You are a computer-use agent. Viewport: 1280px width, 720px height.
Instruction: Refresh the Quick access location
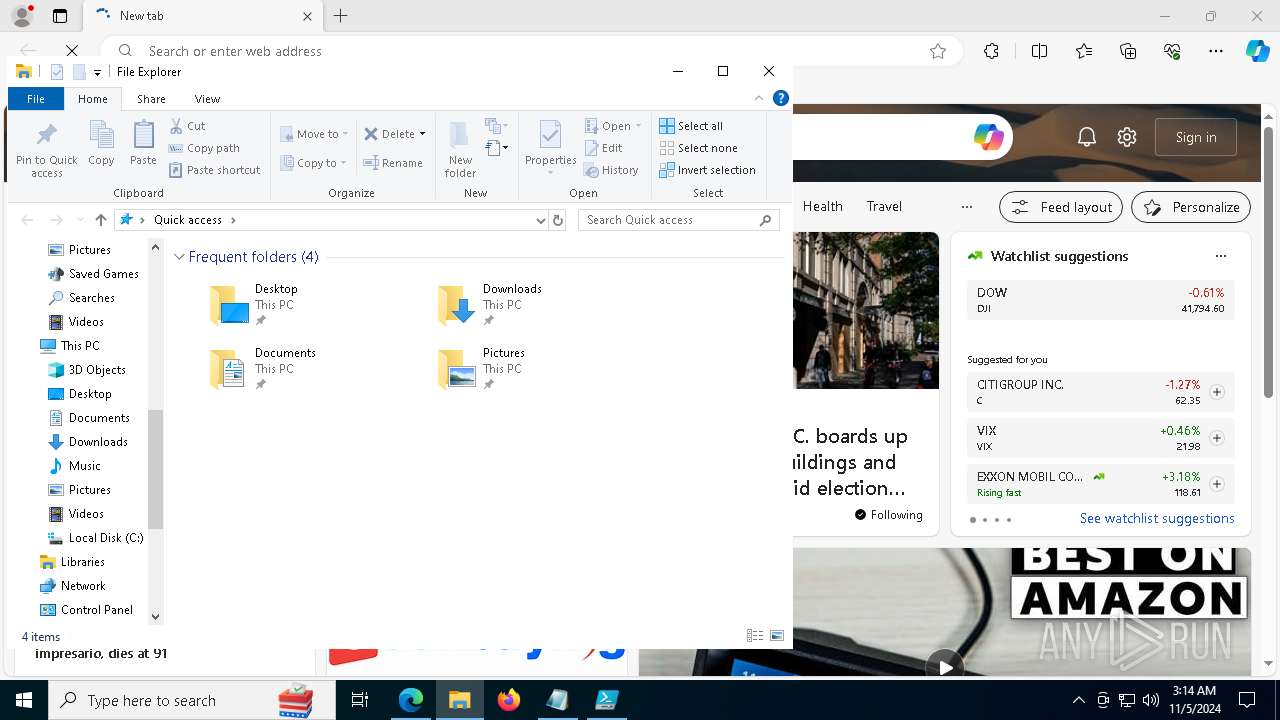click(x=558, y=220)
